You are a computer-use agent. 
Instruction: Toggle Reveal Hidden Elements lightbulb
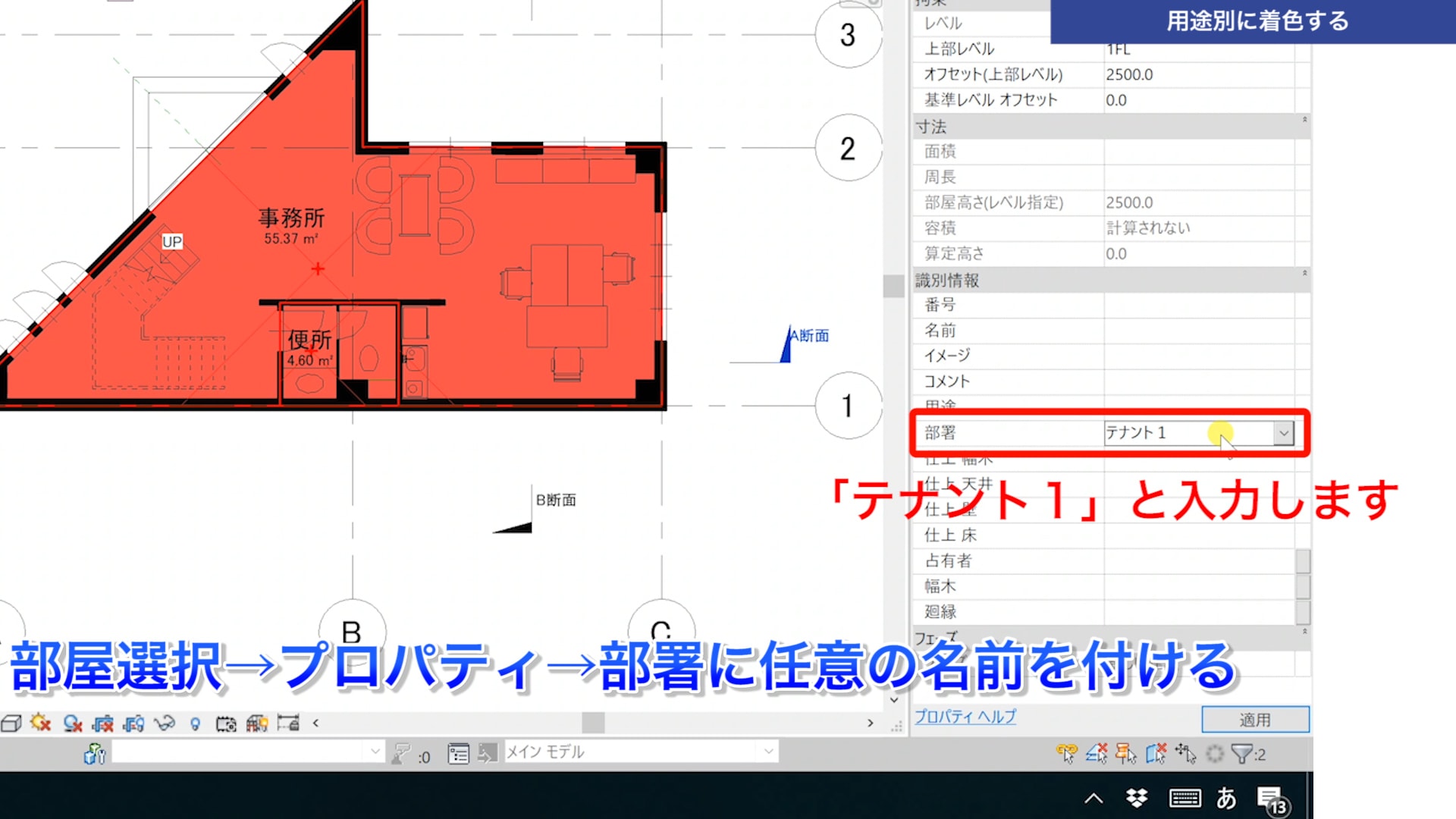pos(195,723)
